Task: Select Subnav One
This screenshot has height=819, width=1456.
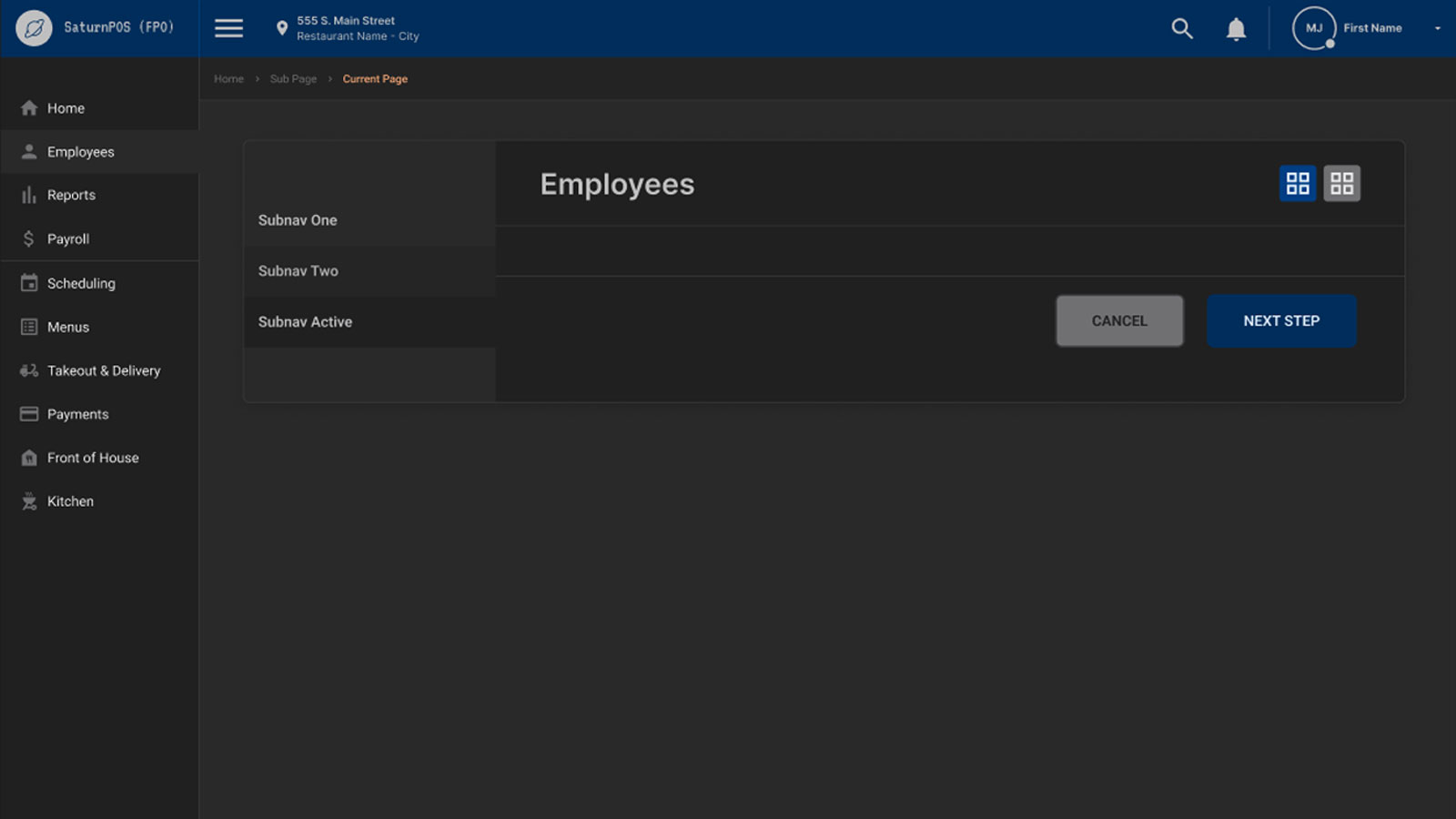Action: [369, 220]
